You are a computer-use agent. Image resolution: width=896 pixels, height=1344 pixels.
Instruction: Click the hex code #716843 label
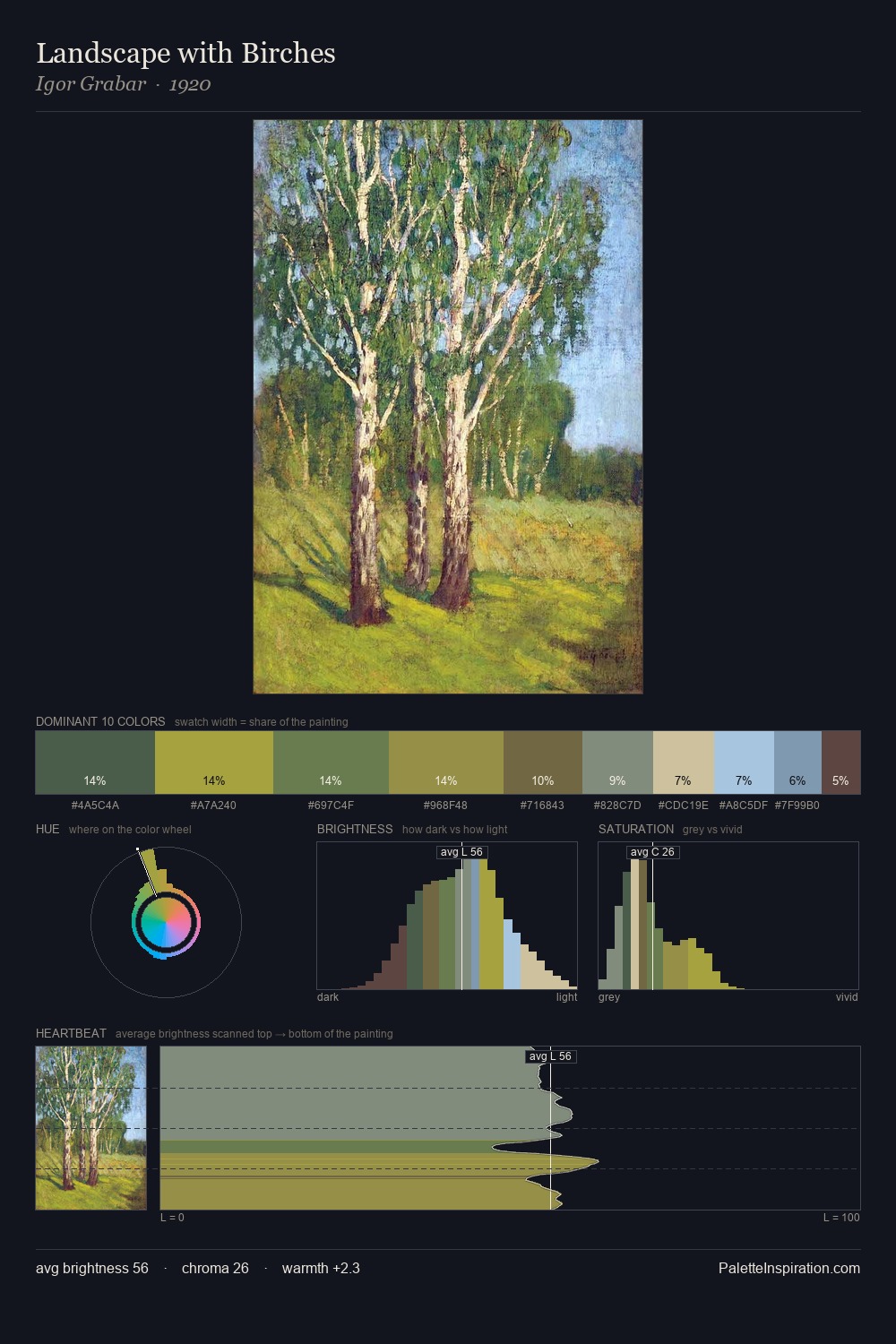(542, 806)
